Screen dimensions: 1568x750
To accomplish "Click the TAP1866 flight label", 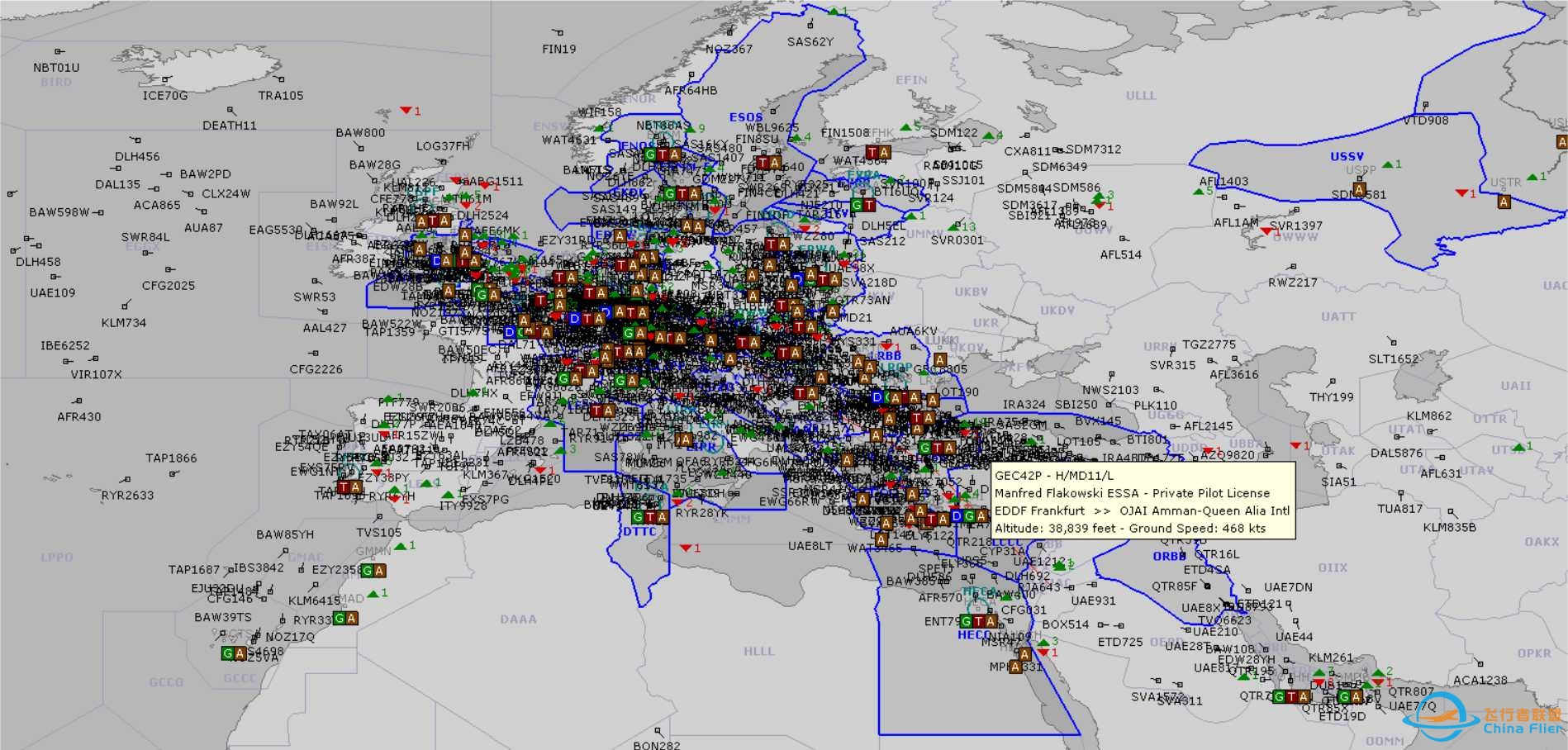I will coord(171,458).
